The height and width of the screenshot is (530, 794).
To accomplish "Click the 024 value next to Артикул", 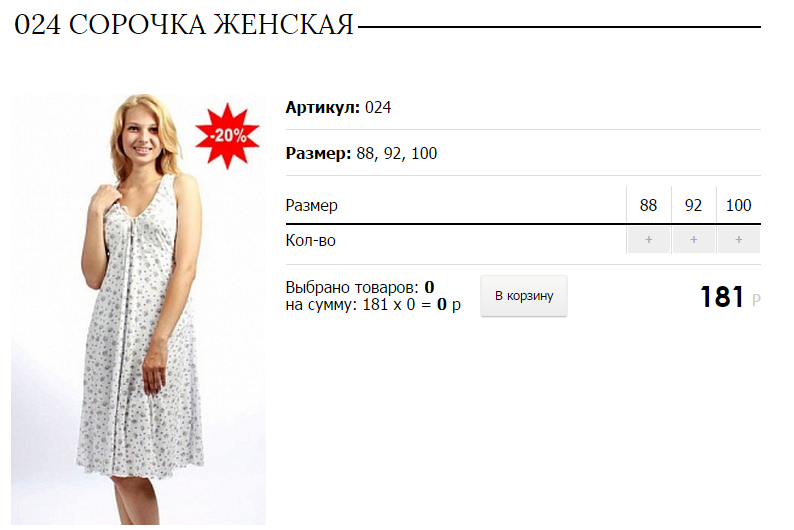I will tap(378, 107).
